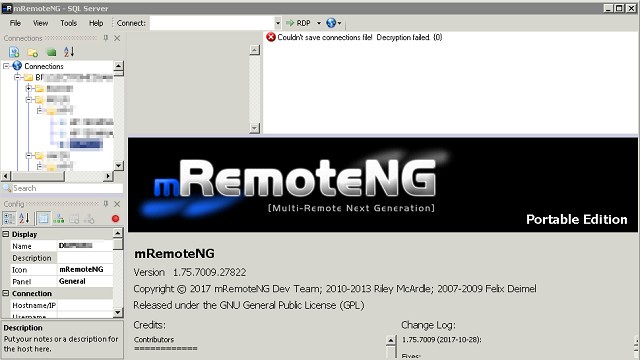Open the Tools menu
The width and height of the screenshot is (640, 360).
click(69, 23)
